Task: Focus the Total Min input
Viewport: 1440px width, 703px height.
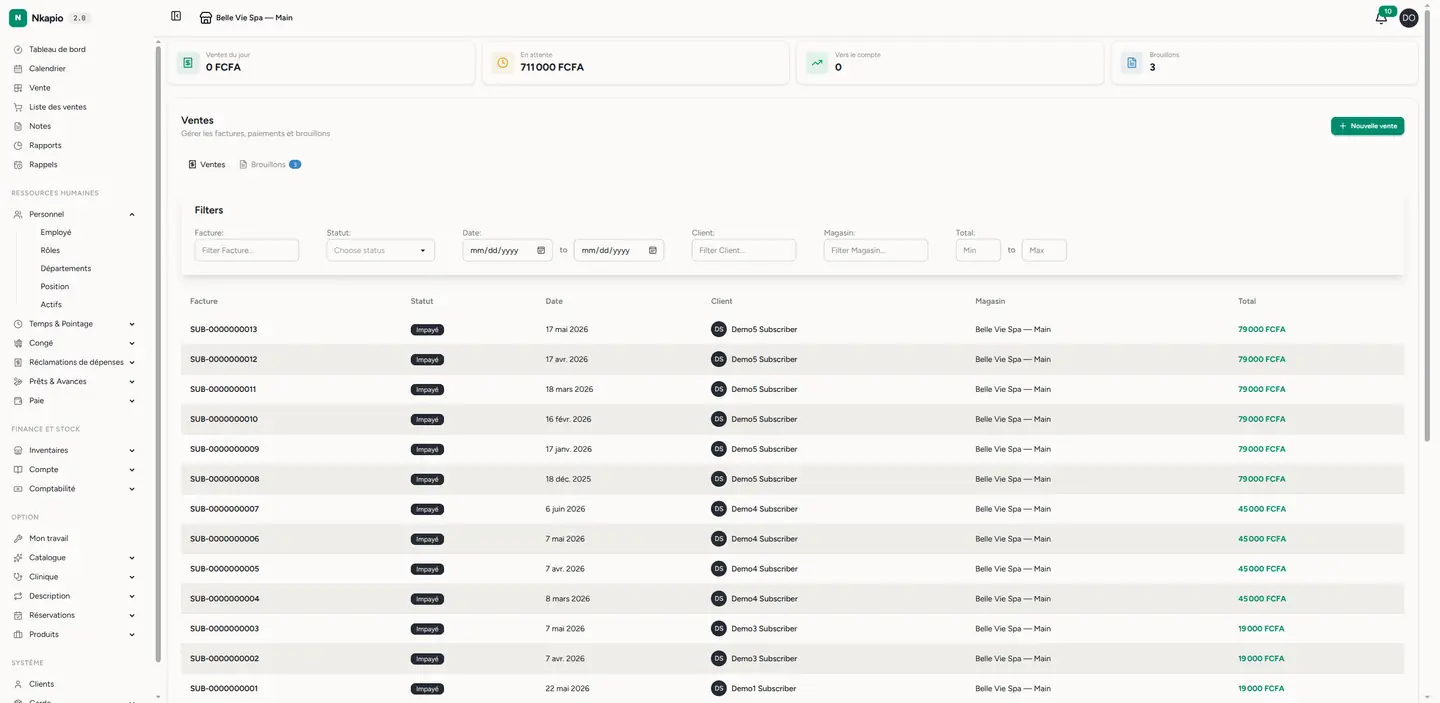Action: tap(978, 250)
